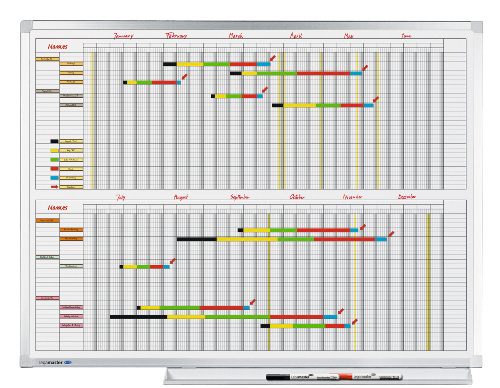Select the red marker pen in tray

click(367, 377)
